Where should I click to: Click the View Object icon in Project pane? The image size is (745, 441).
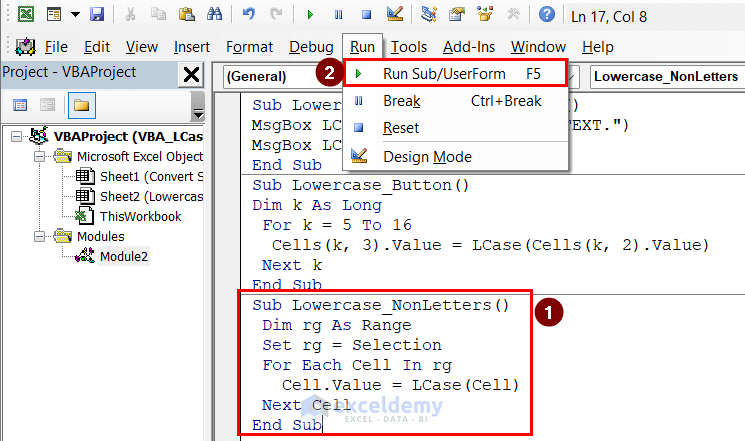pos(48,105)
